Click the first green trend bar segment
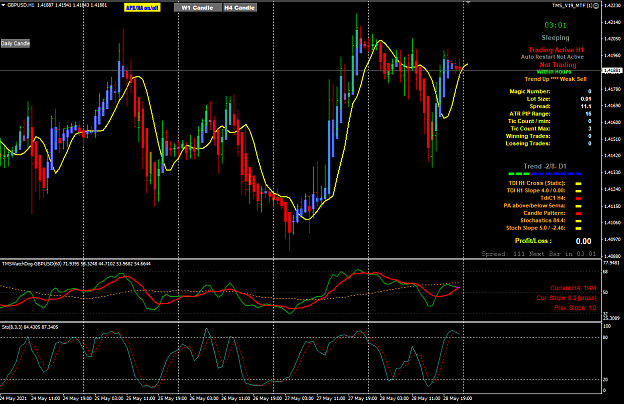Viewport: 625px width, 404px height. pyautogui.click(x=511, y=174)
